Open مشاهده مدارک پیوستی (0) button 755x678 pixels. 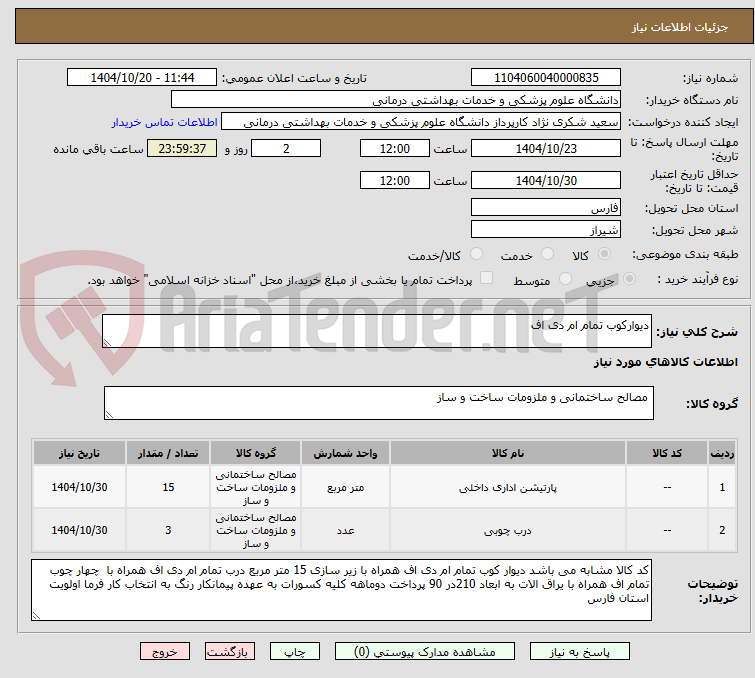pos(425,652)
